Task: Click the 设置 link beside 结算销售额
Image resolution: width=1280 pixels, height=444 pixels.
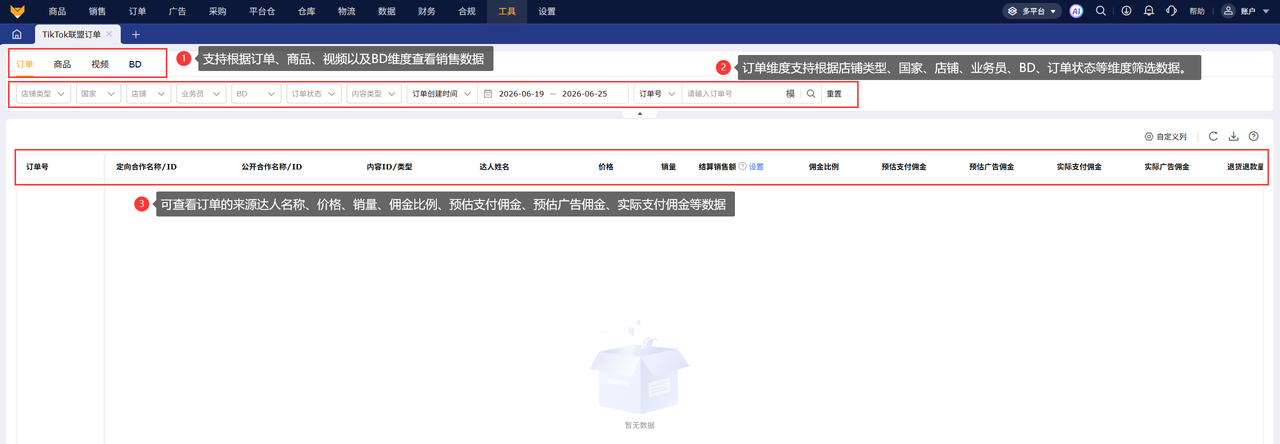Action: [x=756, y=167]
